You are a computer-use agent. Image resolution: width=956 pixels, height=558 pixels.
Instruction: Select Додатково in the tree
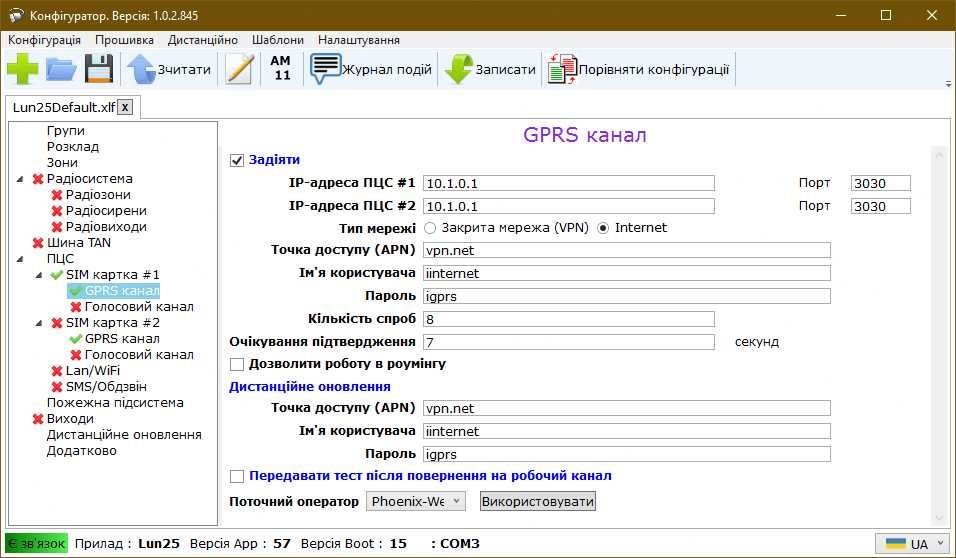81,451
